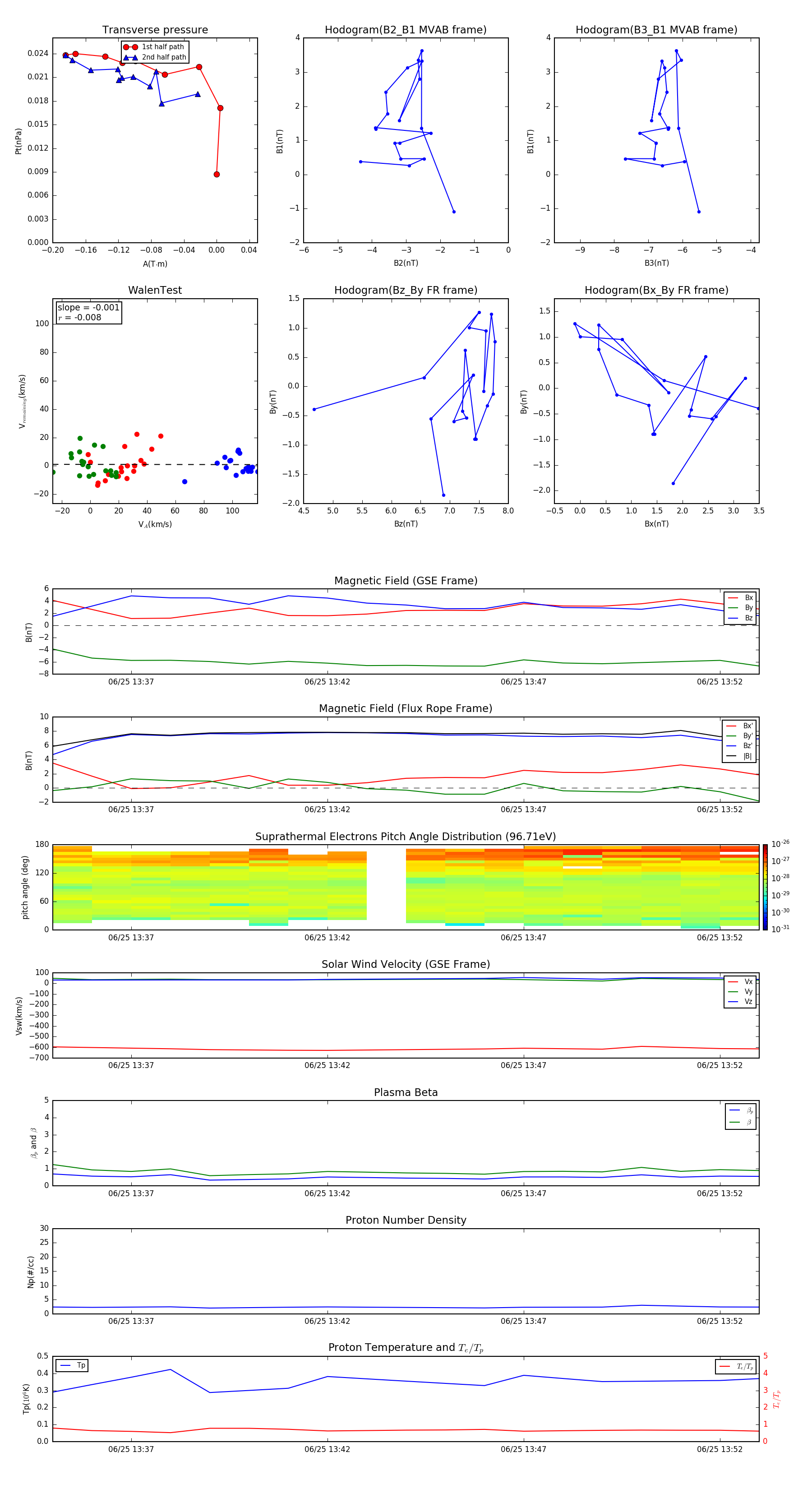This screenshot has width=812, height=1489.
Task: Select "Bz" in the GSE magnetic field legend
Action: [741, 618]
